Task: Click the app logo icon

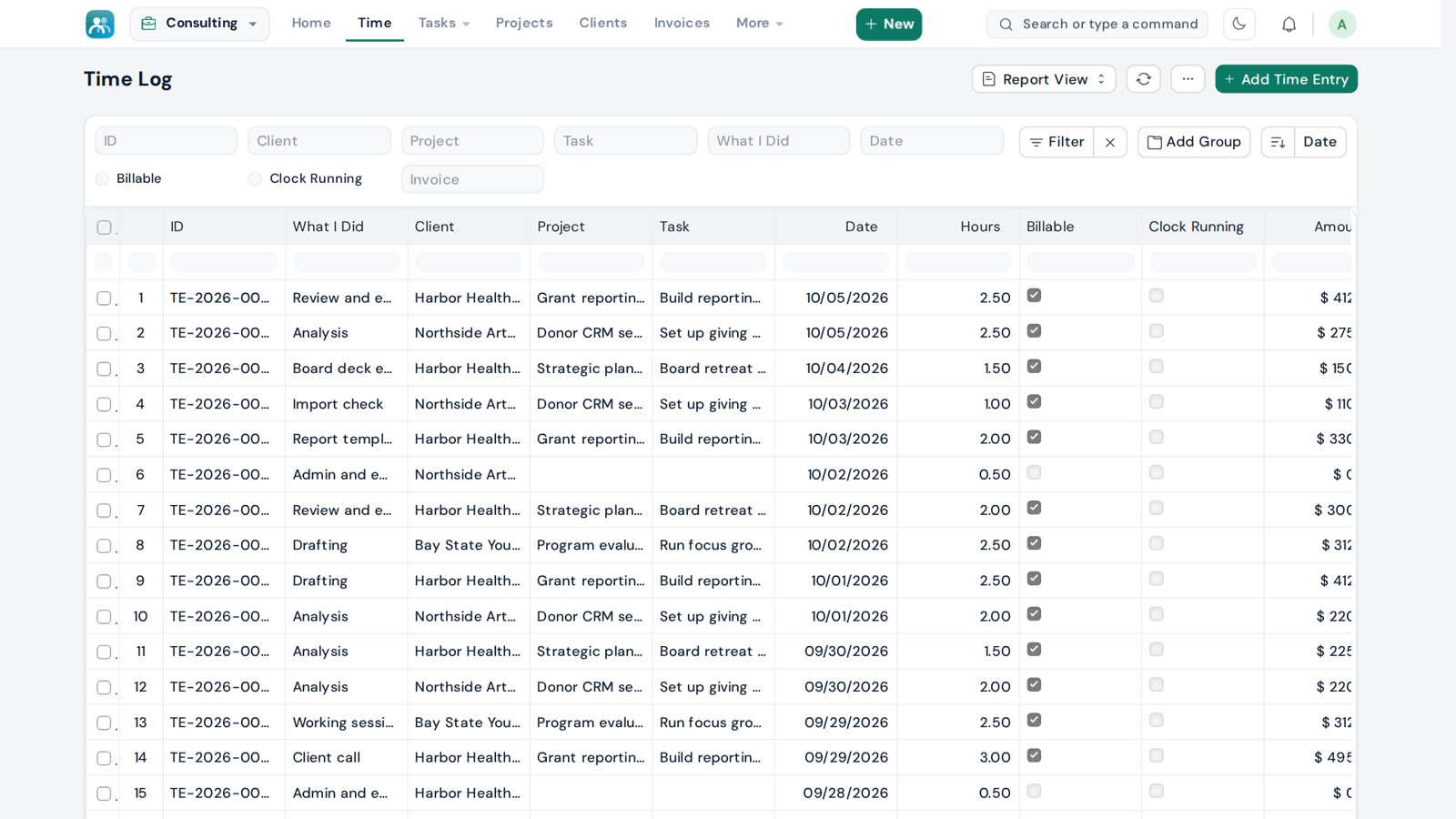Action: coord(100,24)
